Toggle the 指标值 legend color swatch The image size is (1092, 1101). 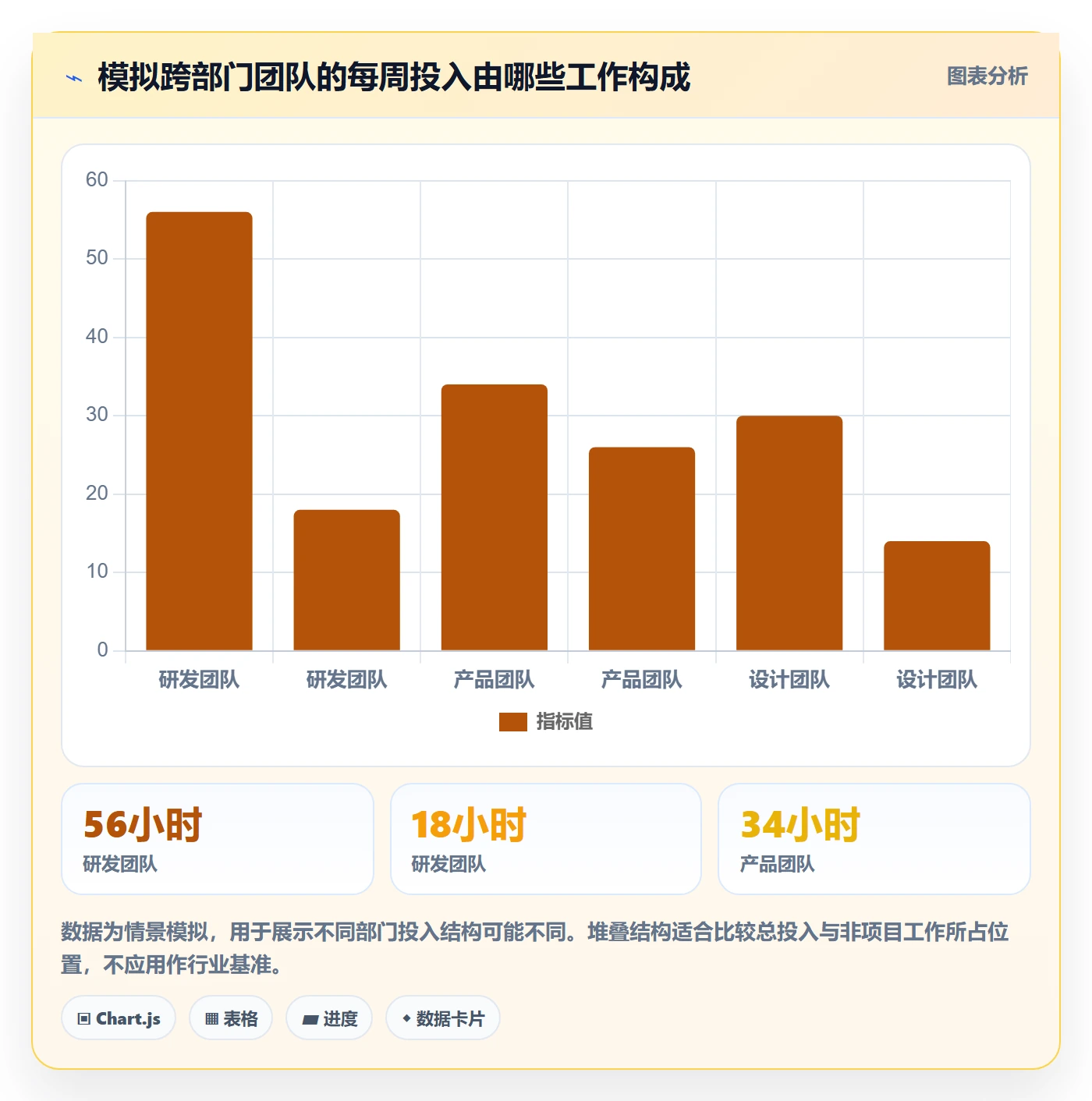(513, 722)
